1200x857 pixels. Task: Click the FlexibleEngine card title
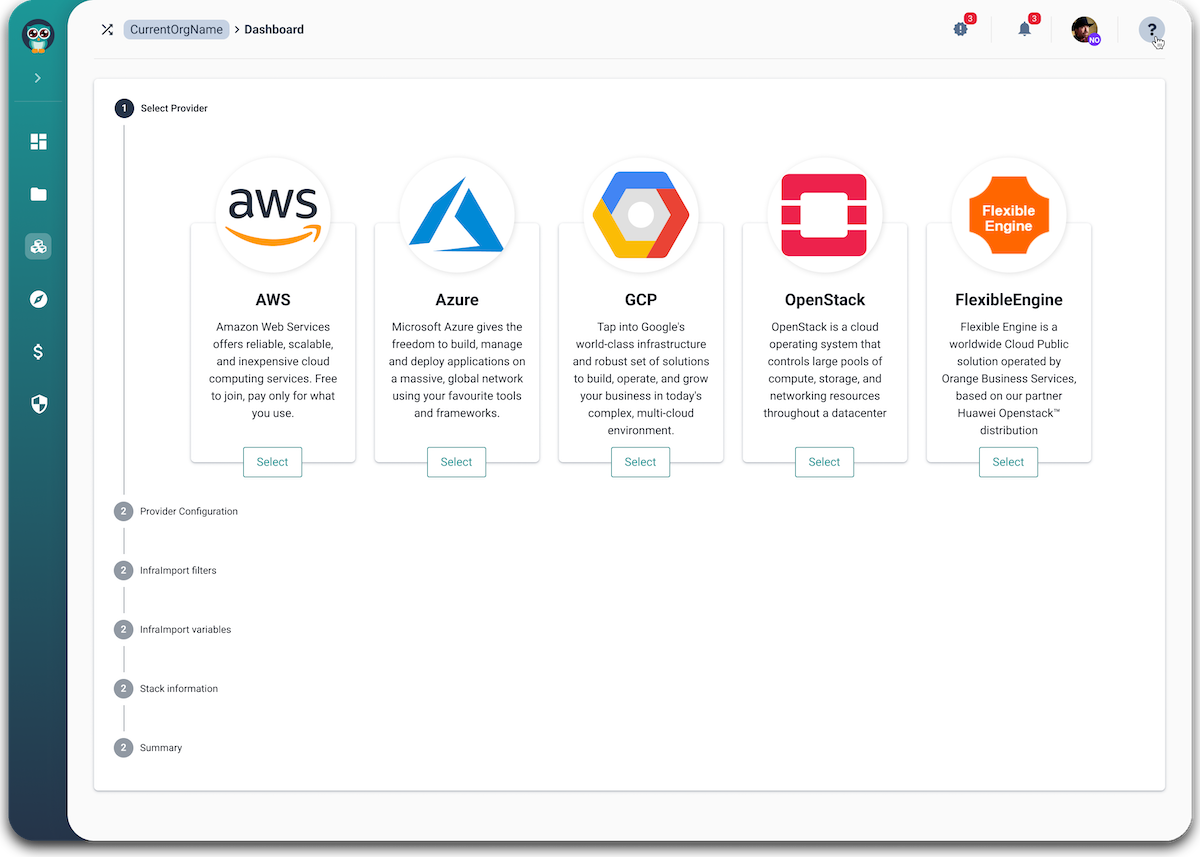(1009, 300)
